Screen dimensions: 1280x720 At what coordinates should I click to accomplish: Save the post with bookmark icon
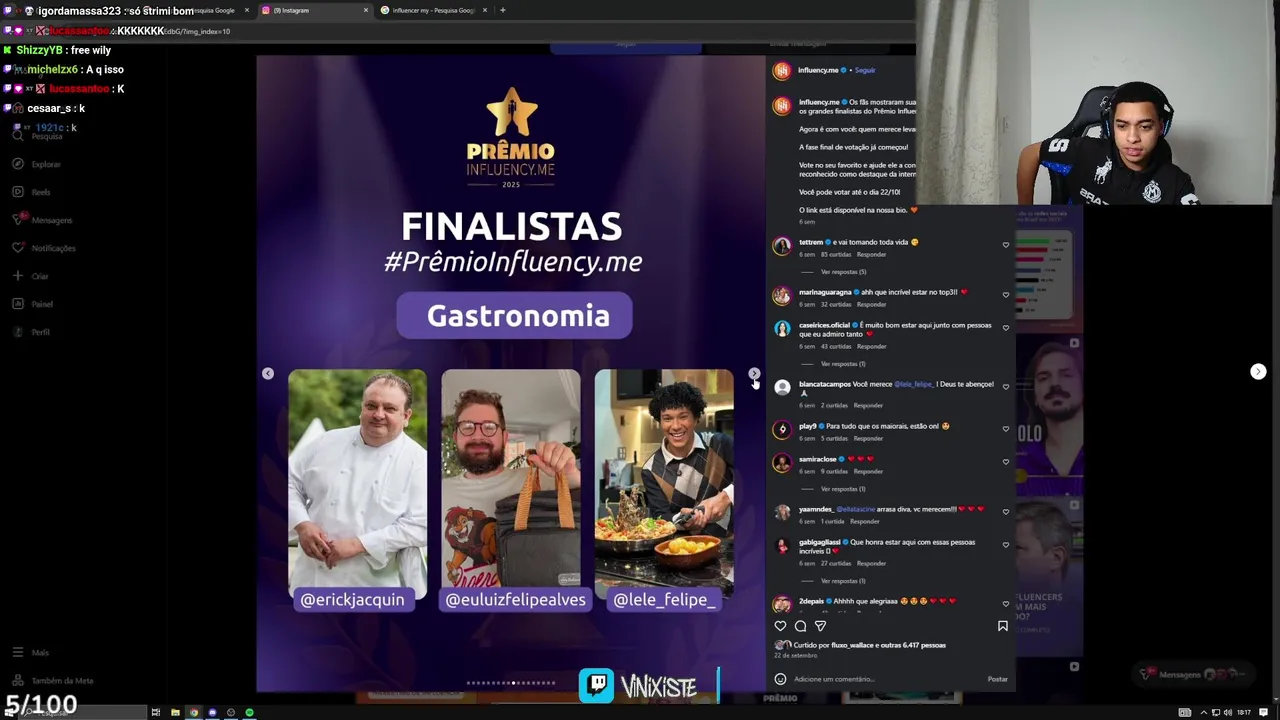(1003, 626)
